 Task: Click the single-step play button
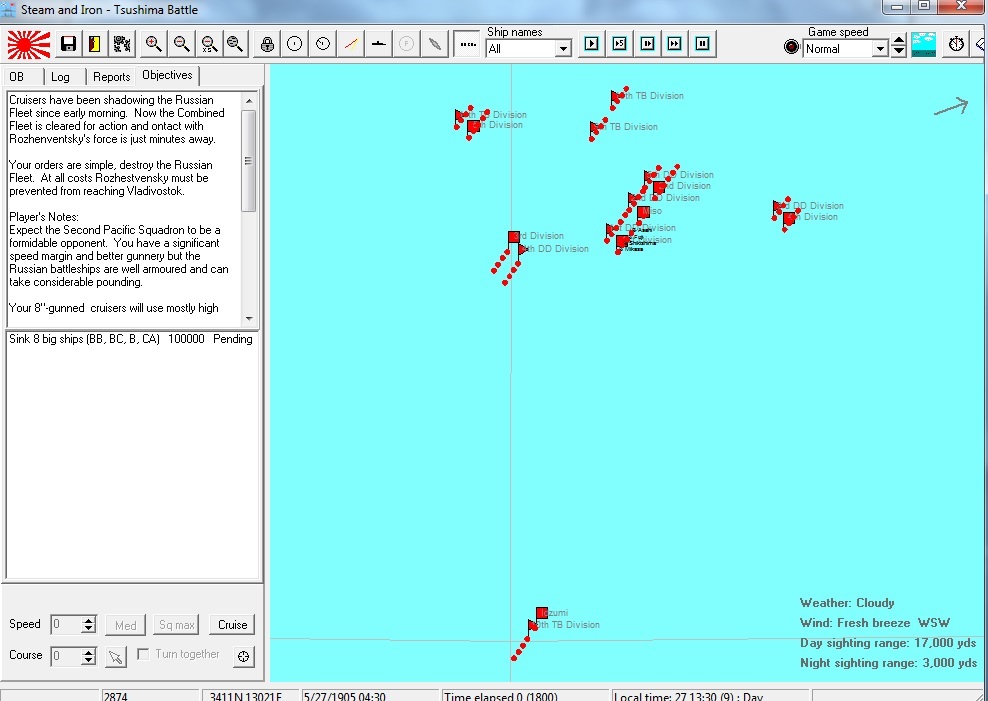click(591, 43)
